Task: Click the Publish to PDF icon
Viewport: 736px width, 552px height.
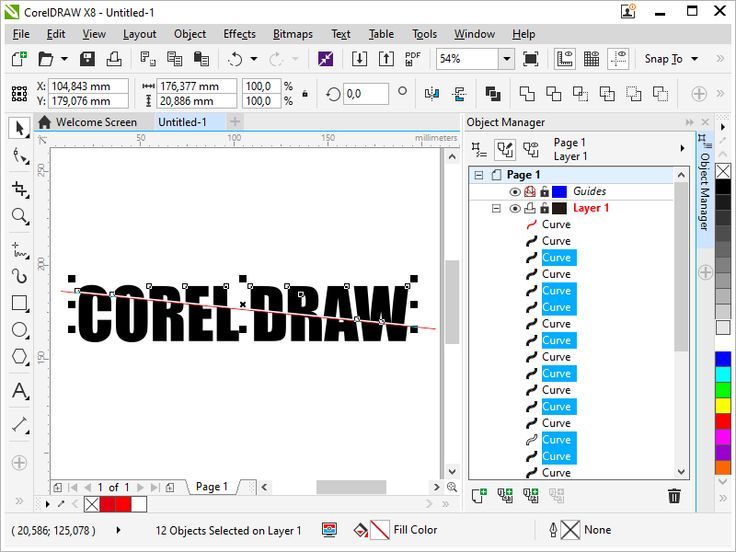Action: point(412,59)
